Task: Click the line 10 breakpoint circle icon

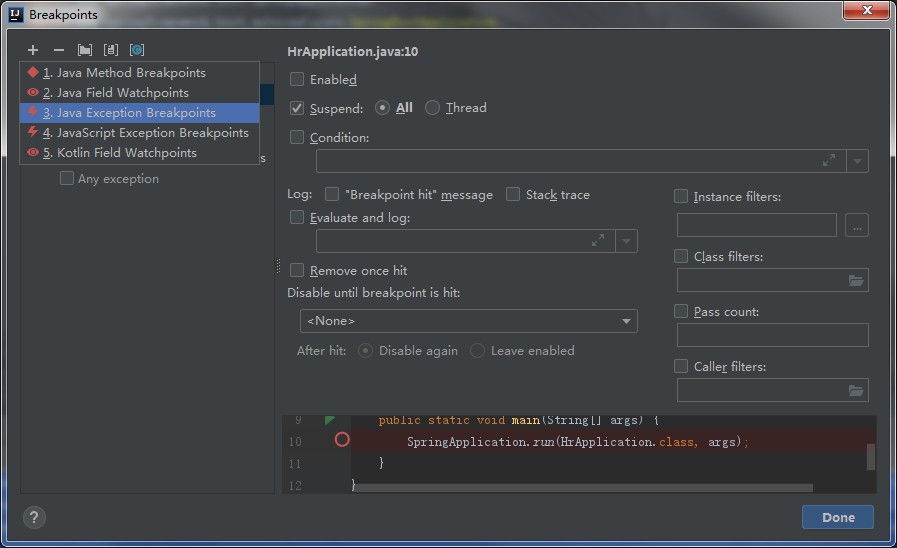Action: coord(342,439)
